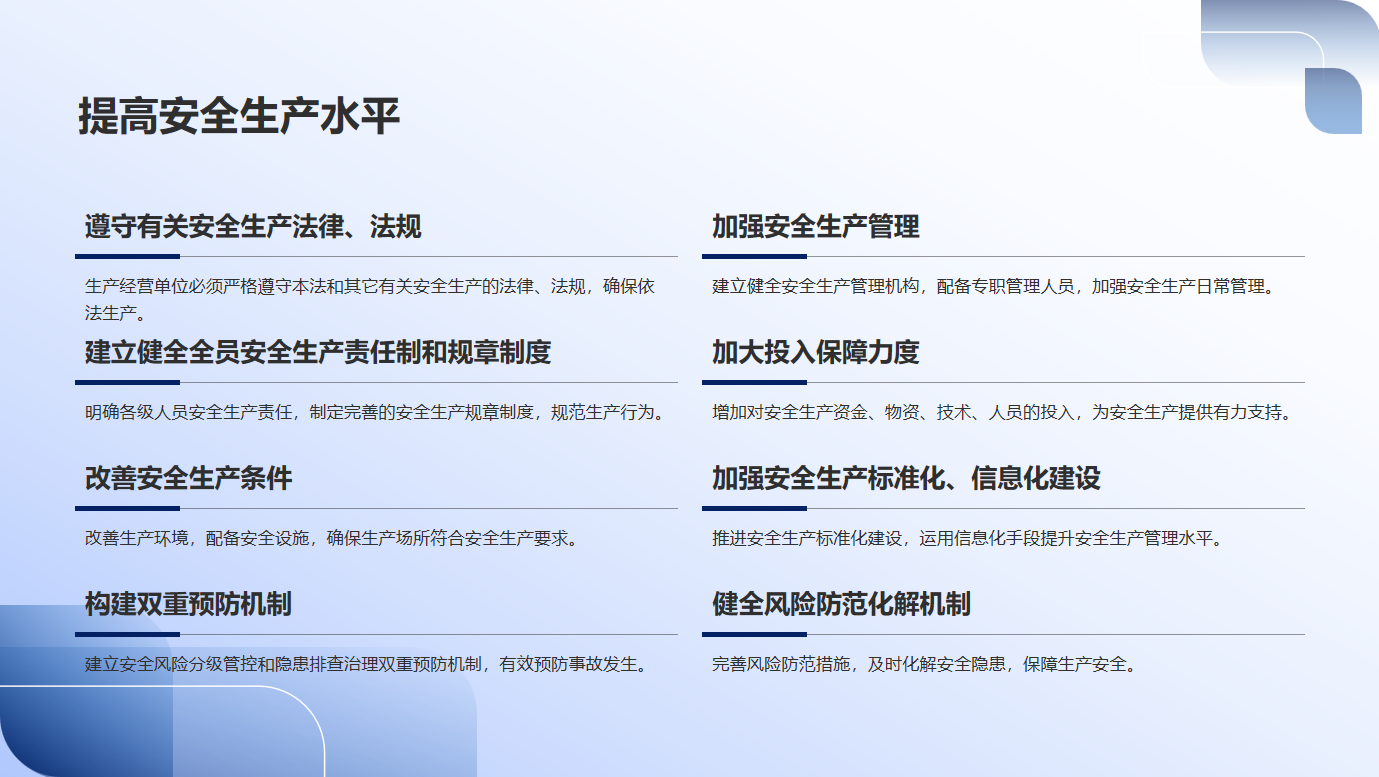Viewport: 1379px width, 777px height.
Task: Click the heading 加大投入保障力度
Action: (x=816, y=353)
